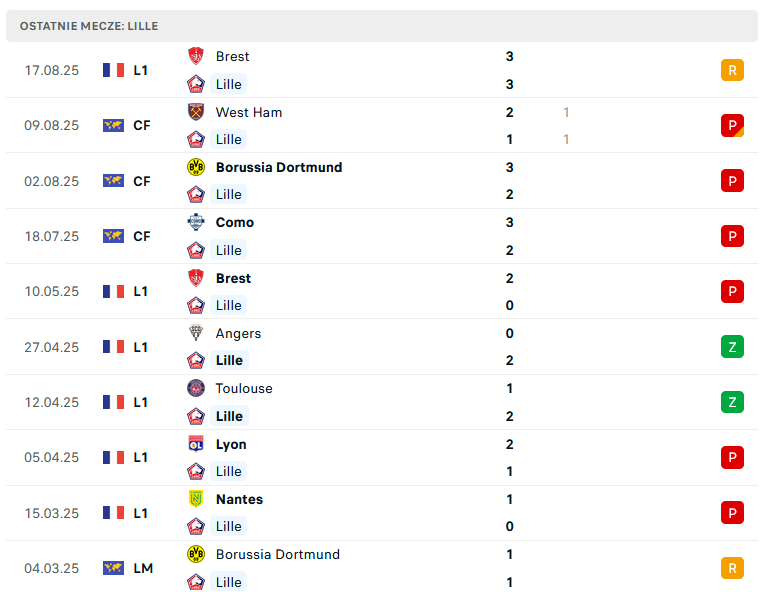Click the red P badge for the Nantes match

(732, 513)
